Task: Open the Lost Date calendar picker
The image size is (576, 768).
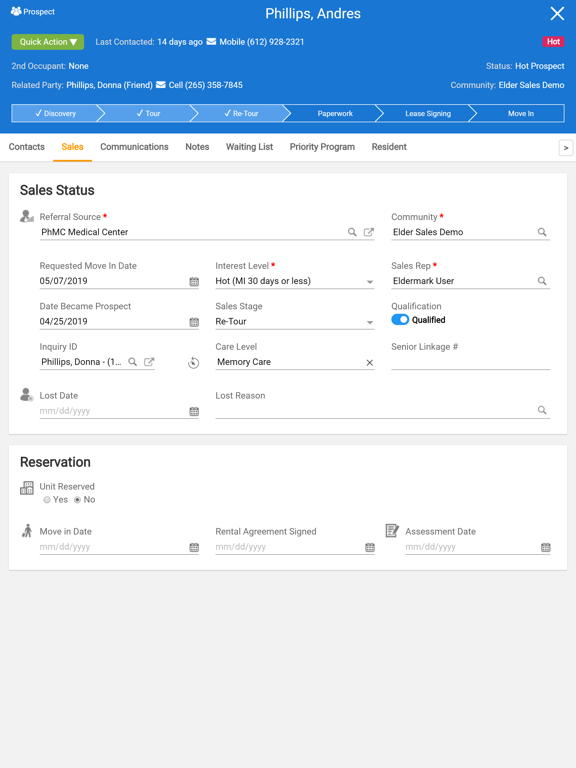Action: tap(194, 411)
